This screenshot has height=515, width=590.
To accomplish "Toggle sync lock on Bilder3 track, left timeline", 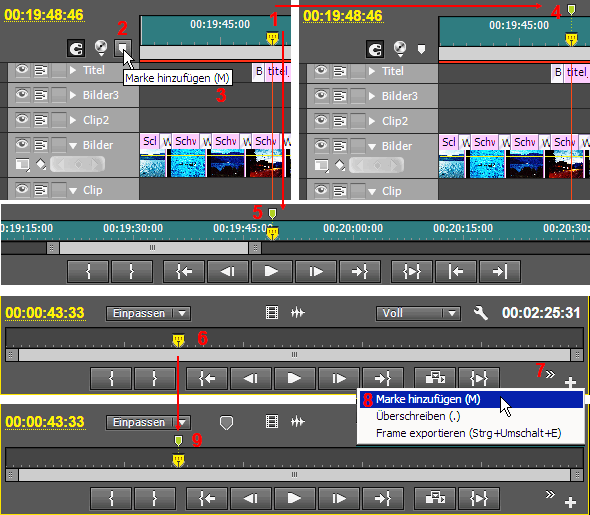I will (41, 95).
